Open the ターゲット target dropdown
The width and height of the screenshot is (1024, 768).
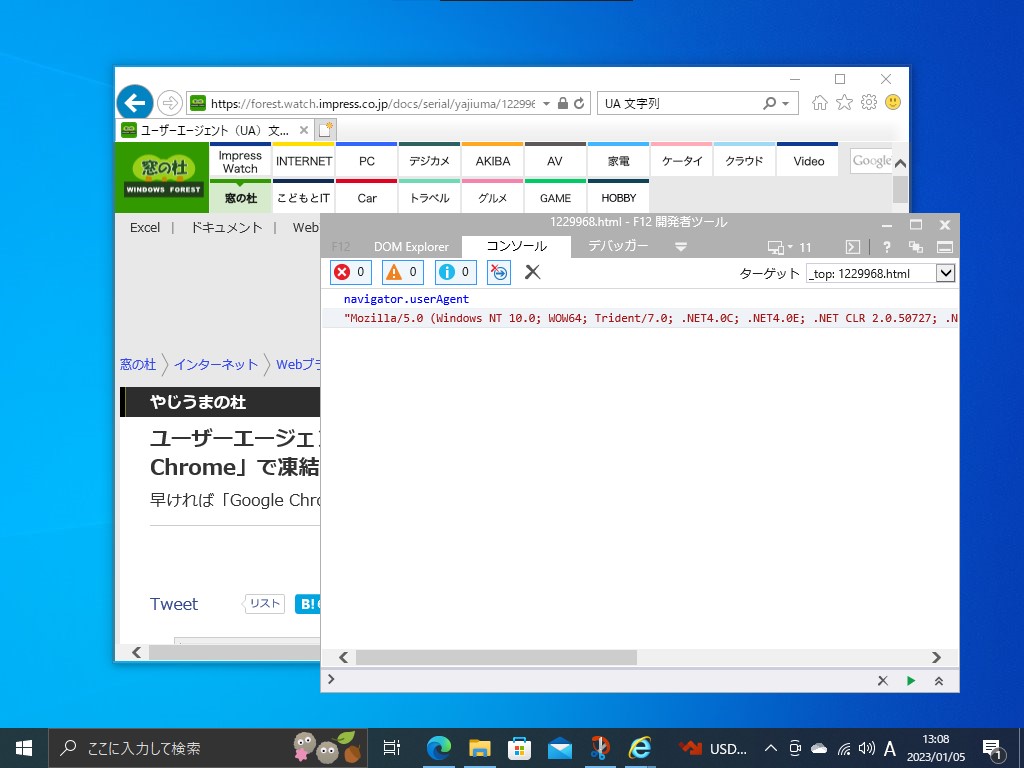(x=944, y=272)
